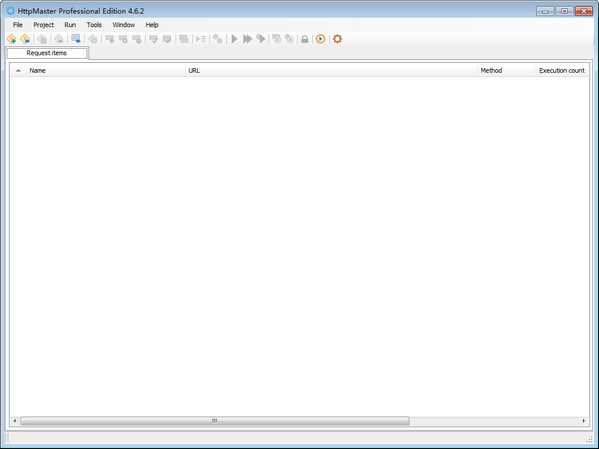Sort by Execution count column header
Screen dimensions: 599x449
[x=561, y=71]
